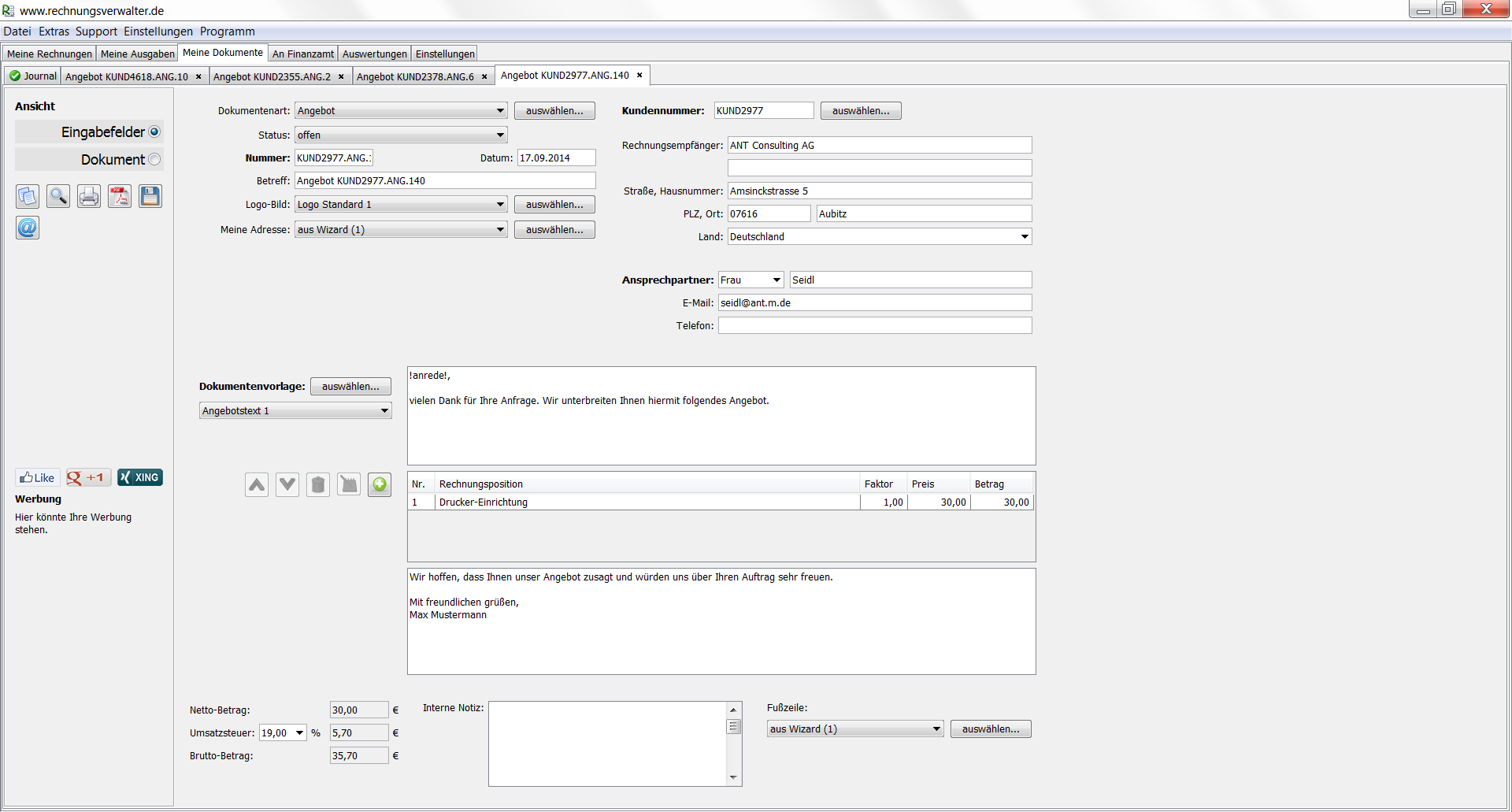1512x812 pixels.
Task: Open the Dokumentenart dropdown
Action: [x=499, y=111]
